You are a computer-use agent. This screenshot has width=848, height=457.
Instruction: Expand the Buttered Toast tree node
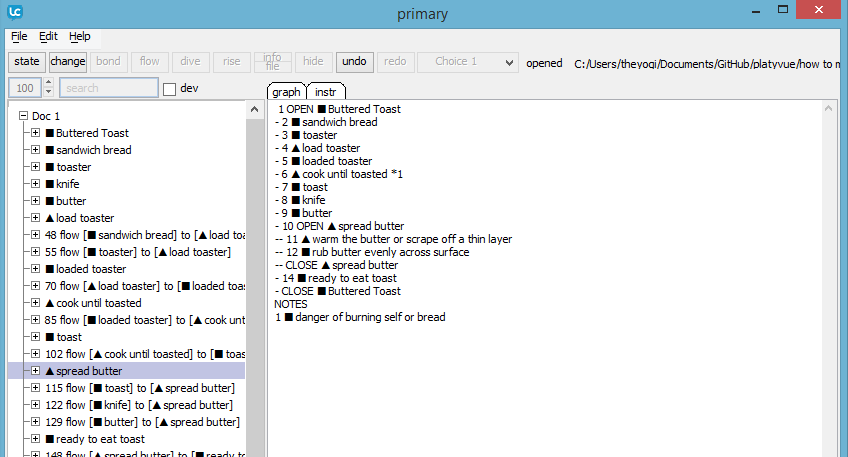pos(36,133)
